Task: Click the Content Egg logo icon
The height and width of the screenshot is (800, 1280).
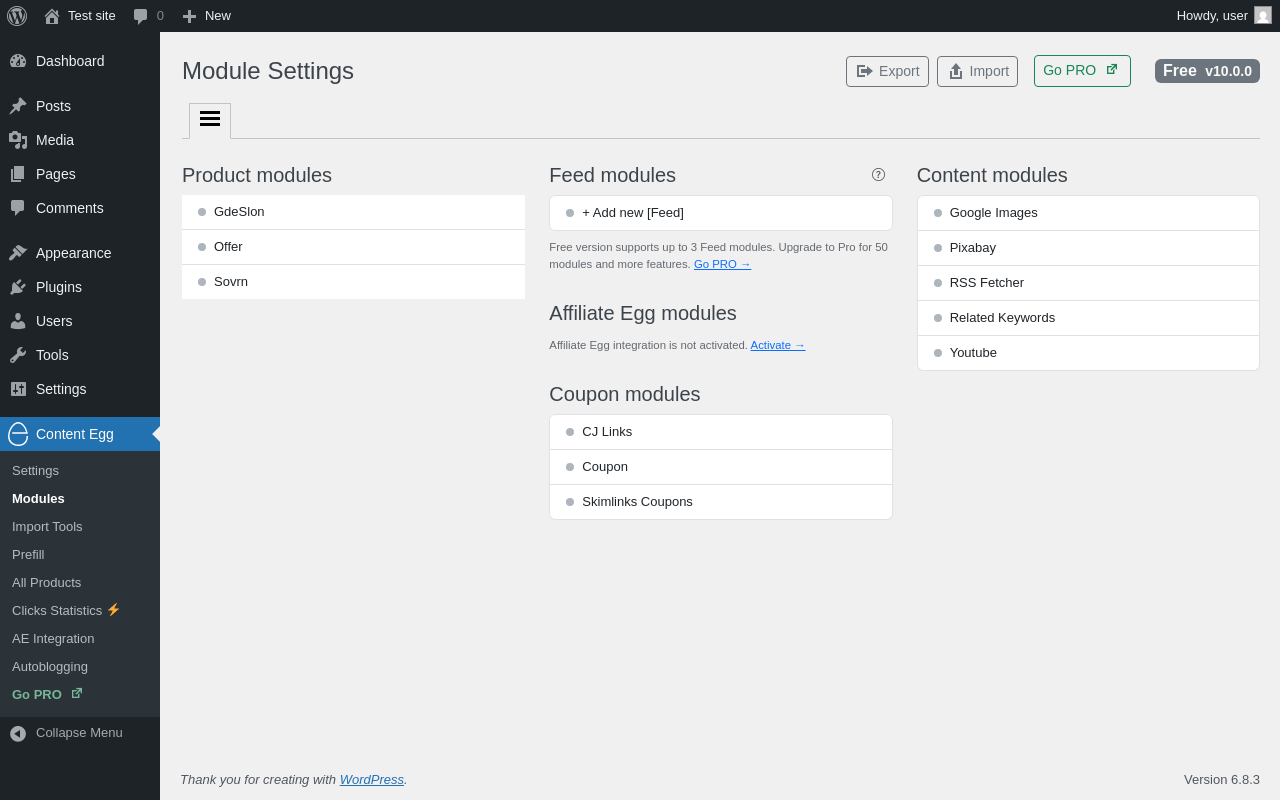Action: (x=18, y=434)
